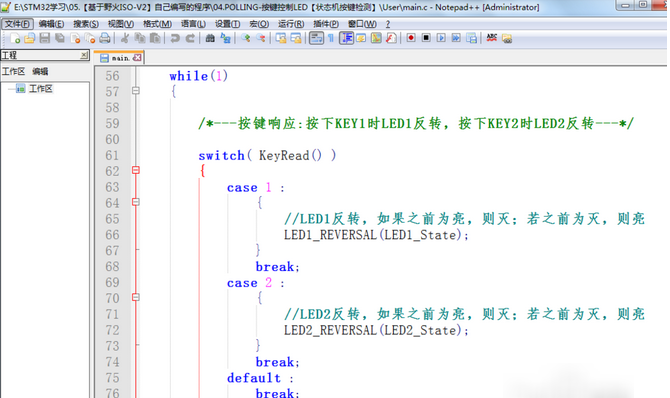Click the synchronize vertical scrolling icon
Image resolution: width=670 pixels, height=398 pixels.
click(x=281, y=38)
